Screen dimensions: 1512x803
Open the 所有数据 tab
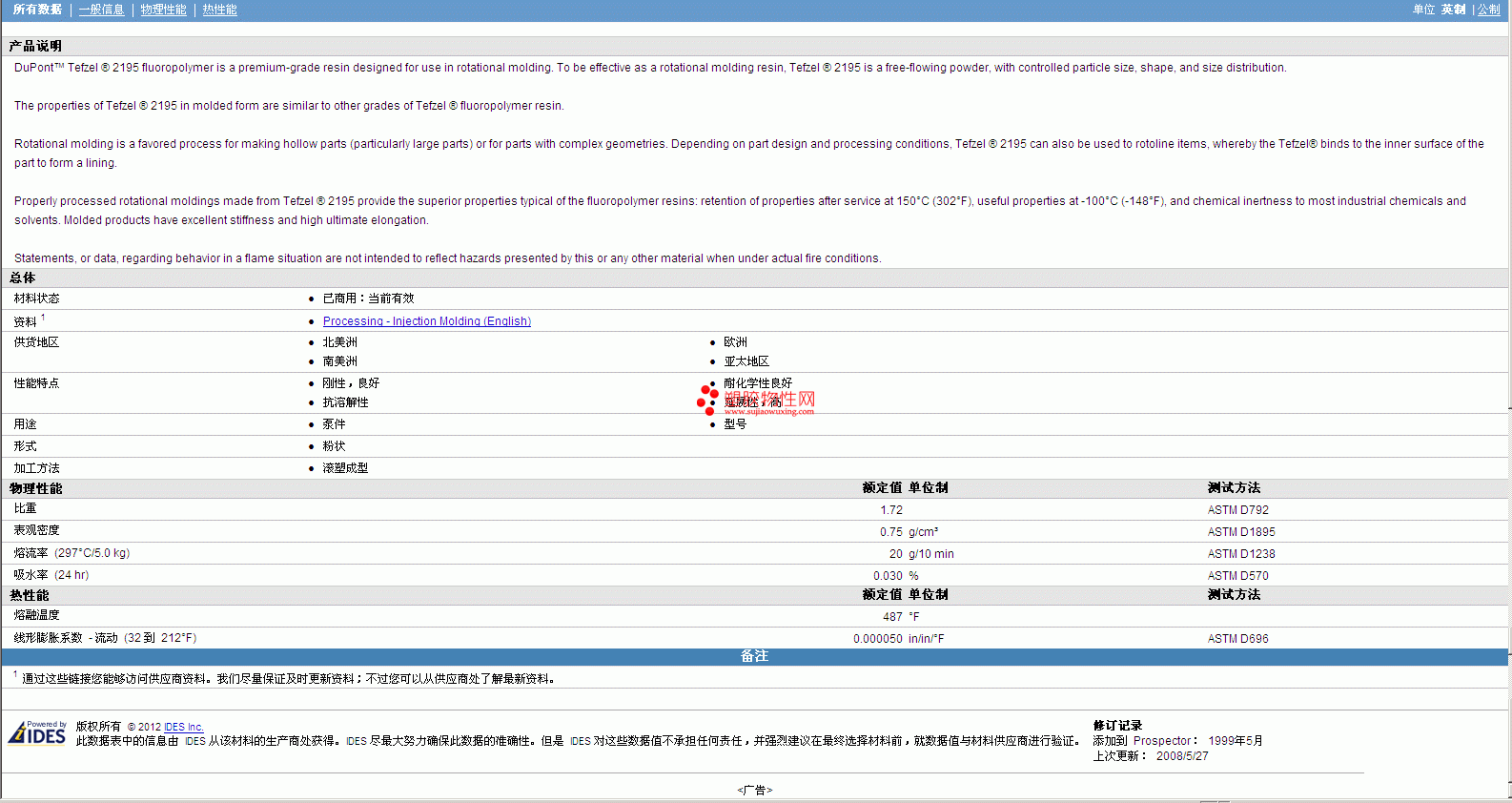[37, 10]
